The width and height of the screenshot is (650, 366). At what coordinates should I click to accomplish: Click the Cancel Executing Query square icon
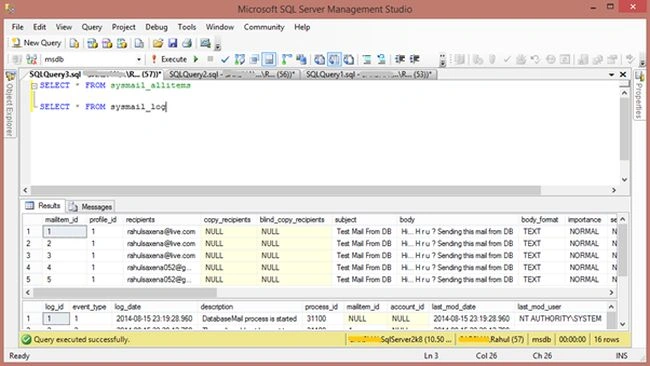pyautogui.click(x=210, y=59)
